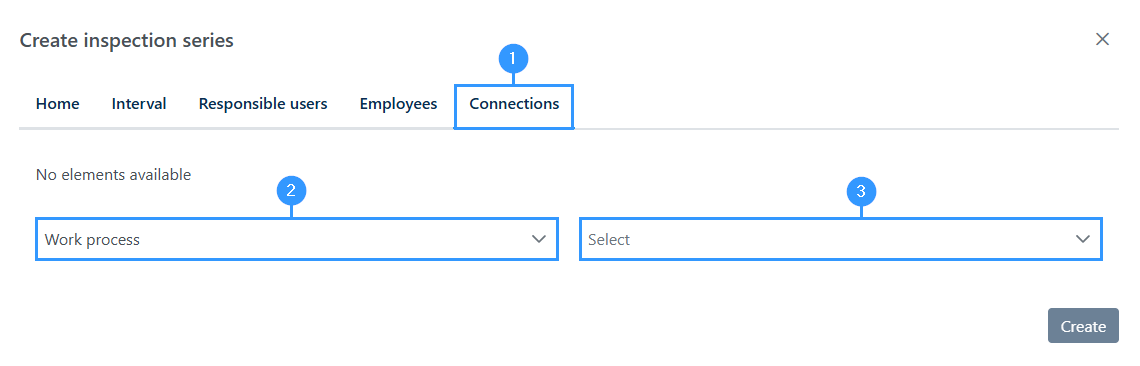Viewport: 1140px width, 366px height.
Task: Switch to the Home tab
Action: click(x=57, y=104)
